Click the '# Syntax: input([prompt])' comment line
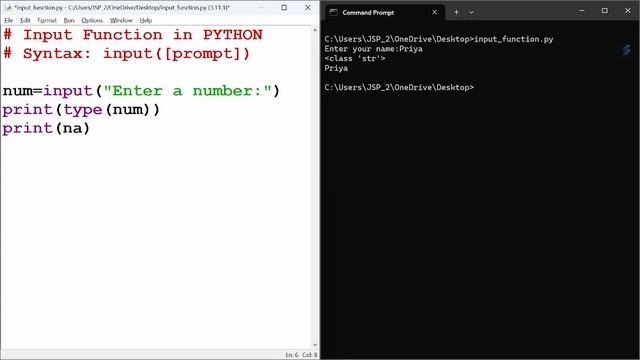The width and height of the screenshot is (640, 360). 126,53
